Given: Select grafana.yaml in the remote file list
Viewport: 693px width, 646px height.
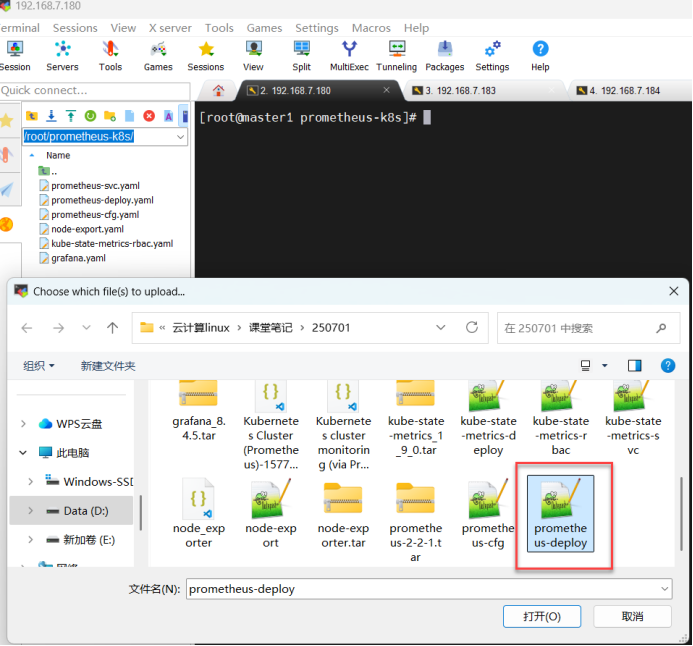Looking at the screenshot, I should tap(78, 258).
